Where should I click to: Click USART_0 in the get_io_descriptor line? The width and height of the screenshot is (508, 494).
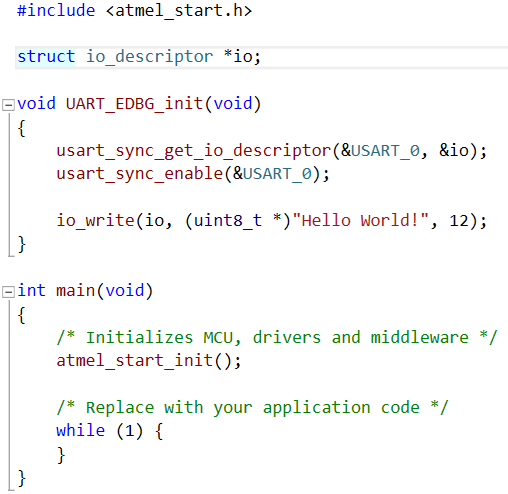(386, 151)
